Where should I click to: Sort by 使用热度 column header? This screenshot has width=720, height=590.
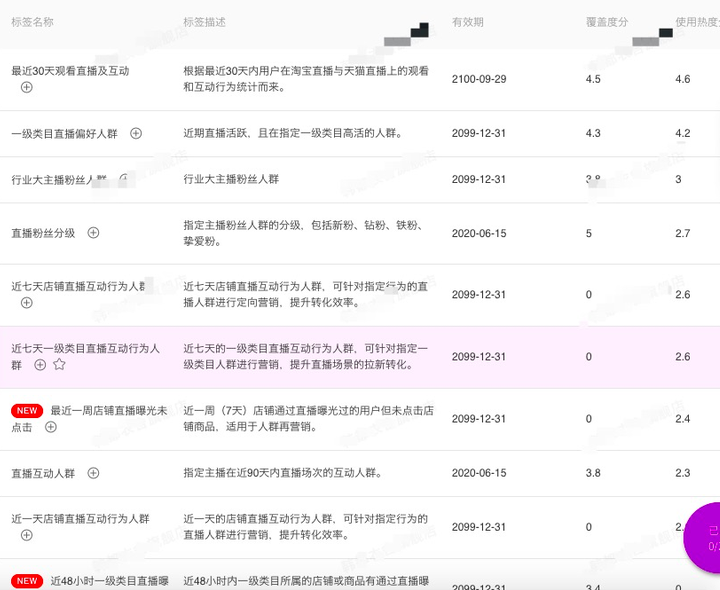click(x=697, y=22)
